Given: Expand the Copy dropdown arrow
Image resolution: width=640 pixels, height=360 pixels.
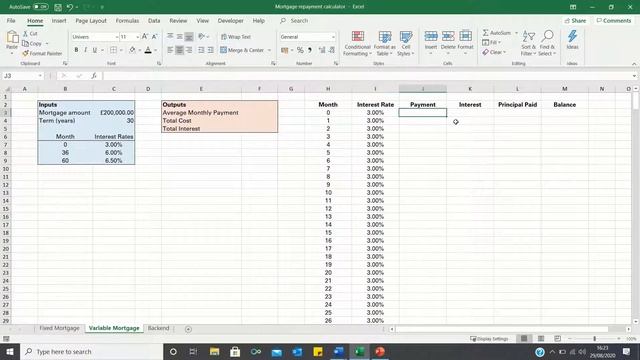Looking at the screenshot, I should 47,44.
